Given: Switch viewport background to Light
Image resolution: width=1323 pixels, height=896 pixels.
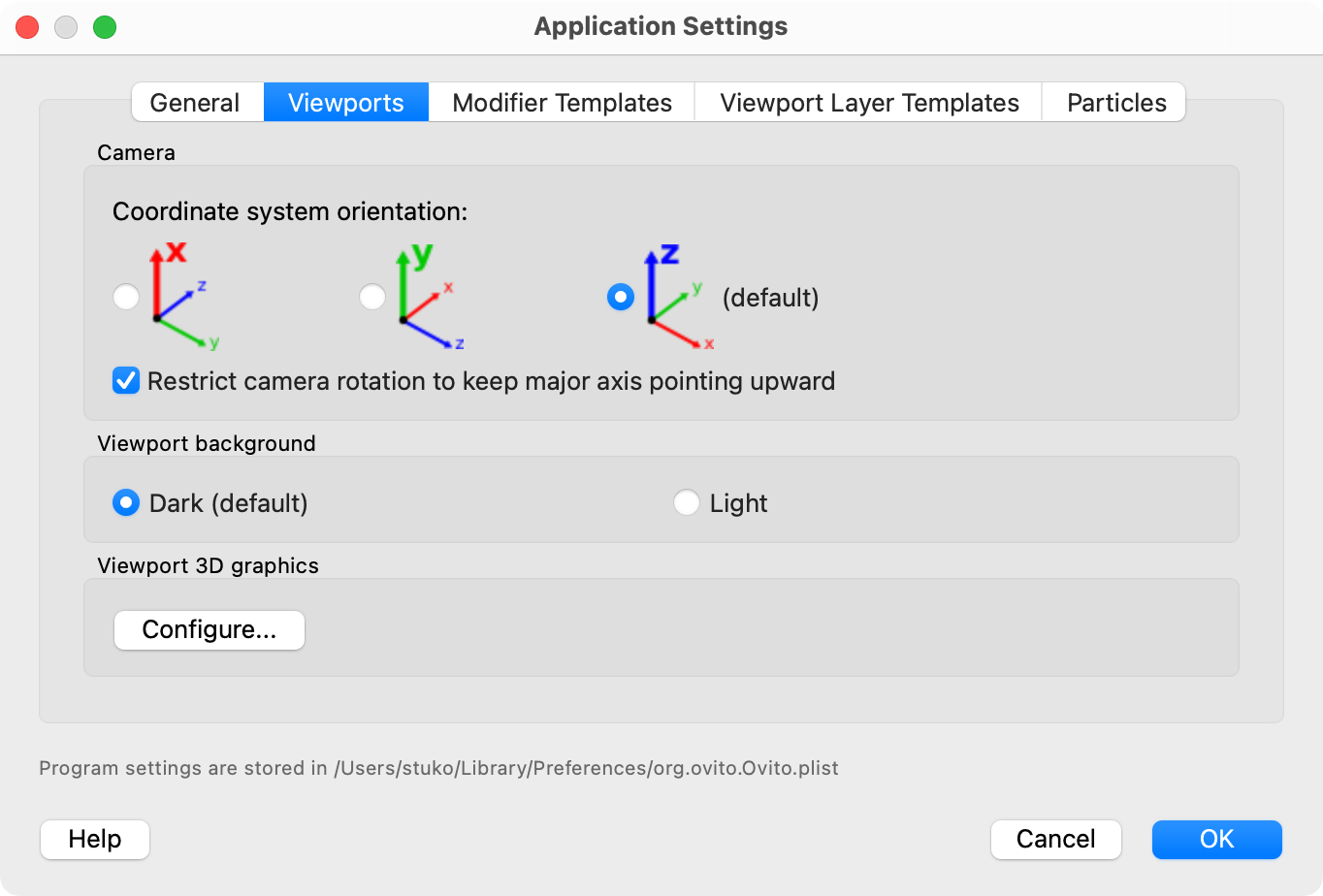Looking at the screenshot, I should (x=687, y=503).
